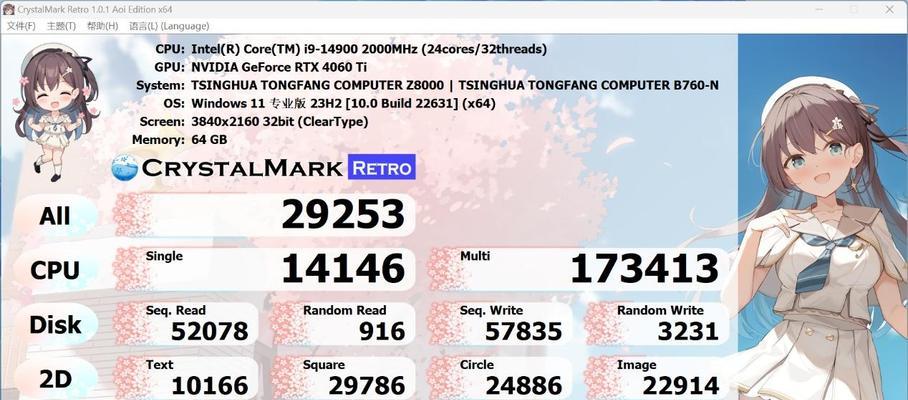Click the CrystalMark wordmark text
Screen dimensions: 908x400
(242, 168)
